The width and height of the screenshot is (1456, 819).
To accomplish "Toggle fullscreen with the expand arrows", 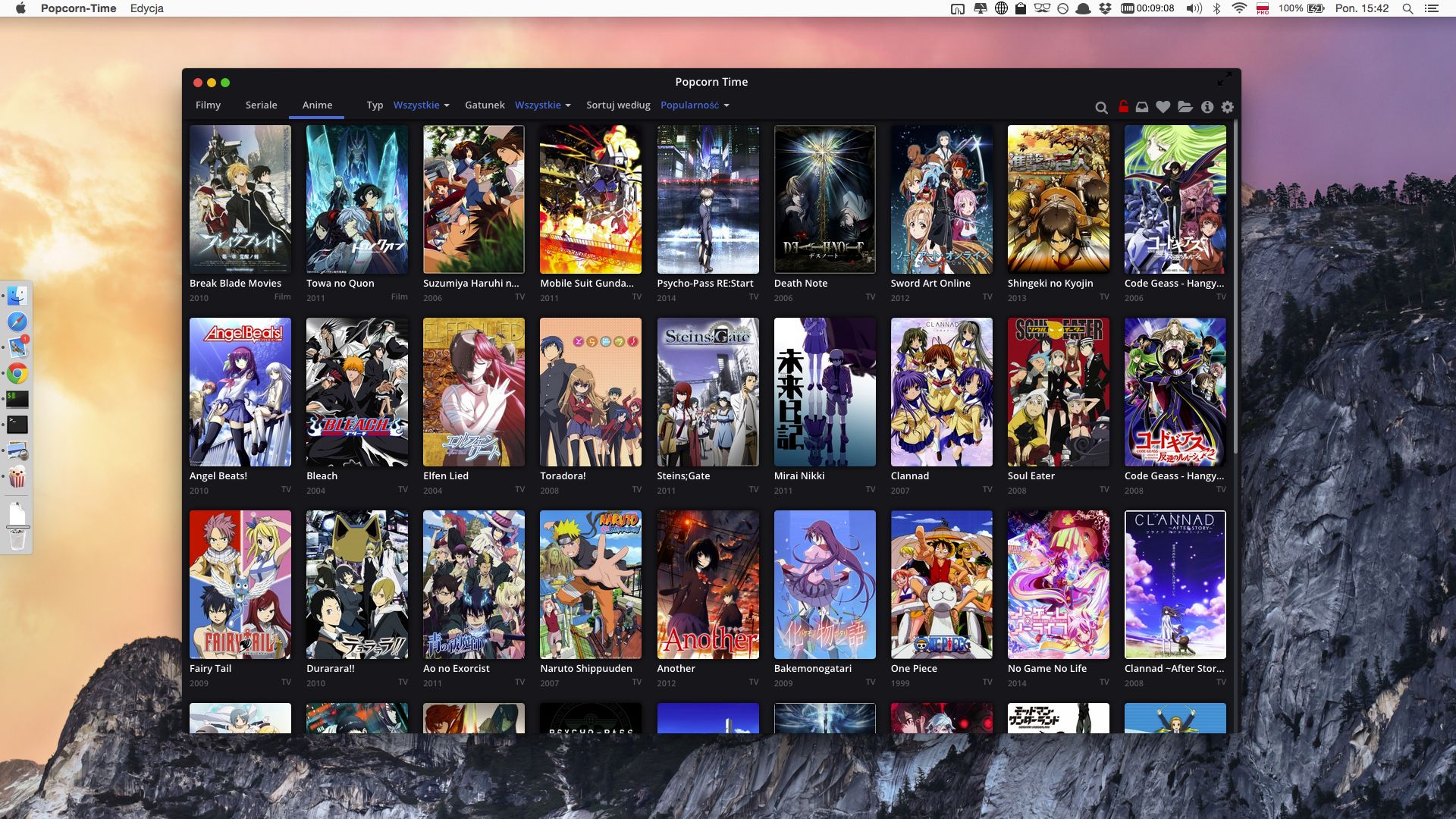I will pos(1224,80).
